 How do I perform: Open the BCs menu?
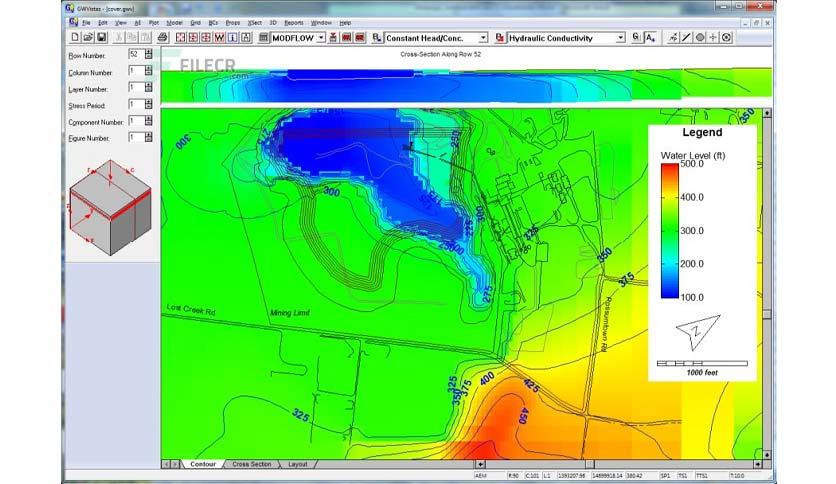(x=213, y=21)
